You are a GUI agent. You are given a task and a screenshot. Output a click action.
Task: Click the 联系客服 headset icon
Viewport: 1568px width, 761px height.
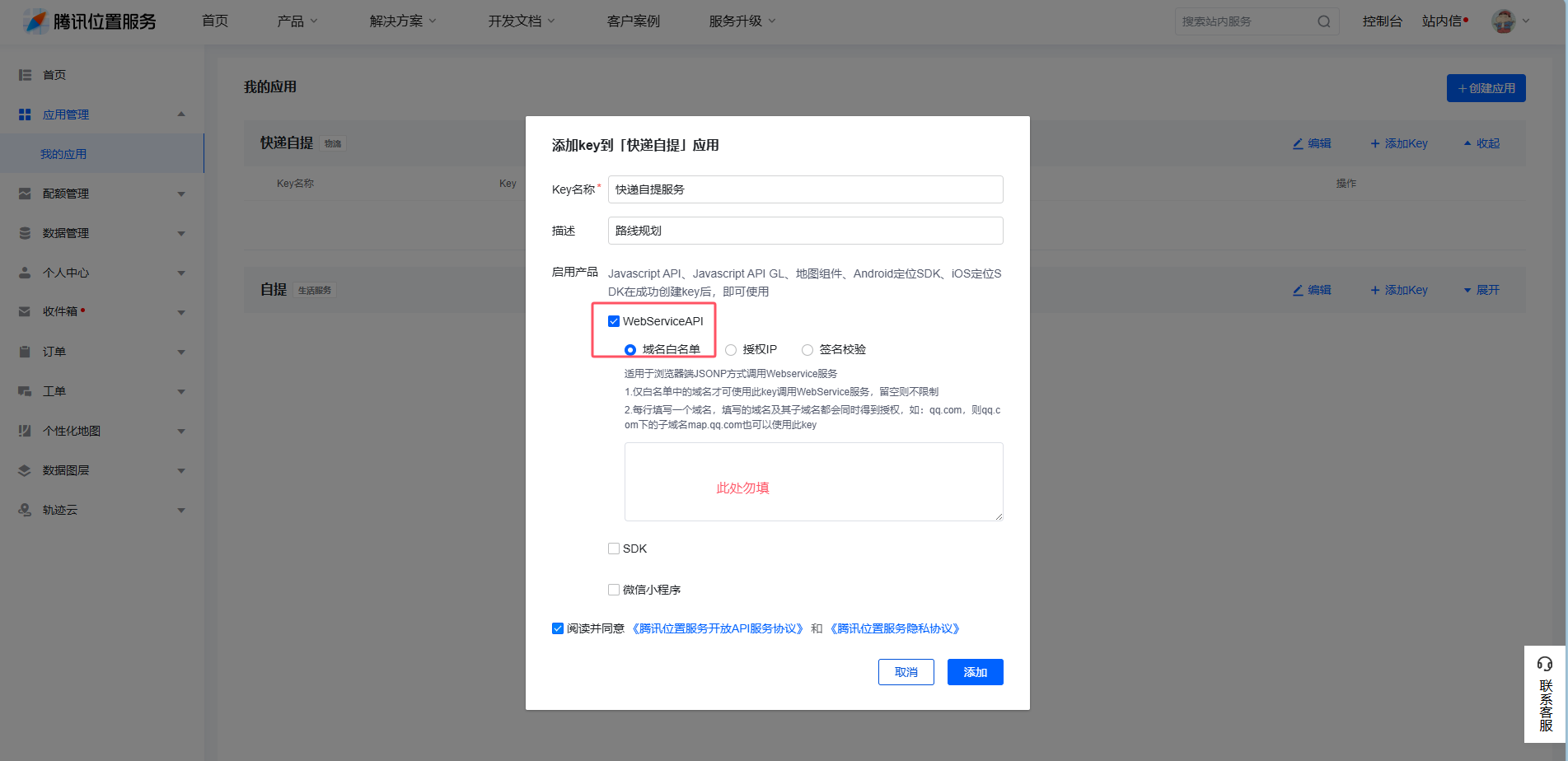pos(1545,664)
